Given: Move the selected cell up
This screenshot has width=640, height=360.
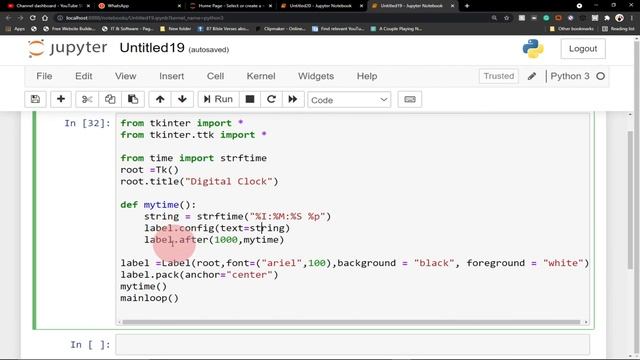Looking at the screenshot, I should 160,99.
